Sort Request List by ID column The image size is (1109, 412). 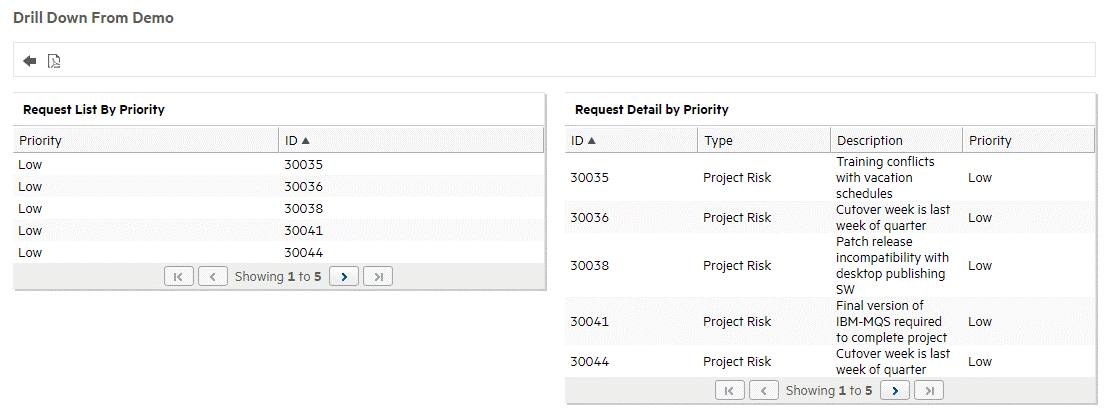point(297,141)
